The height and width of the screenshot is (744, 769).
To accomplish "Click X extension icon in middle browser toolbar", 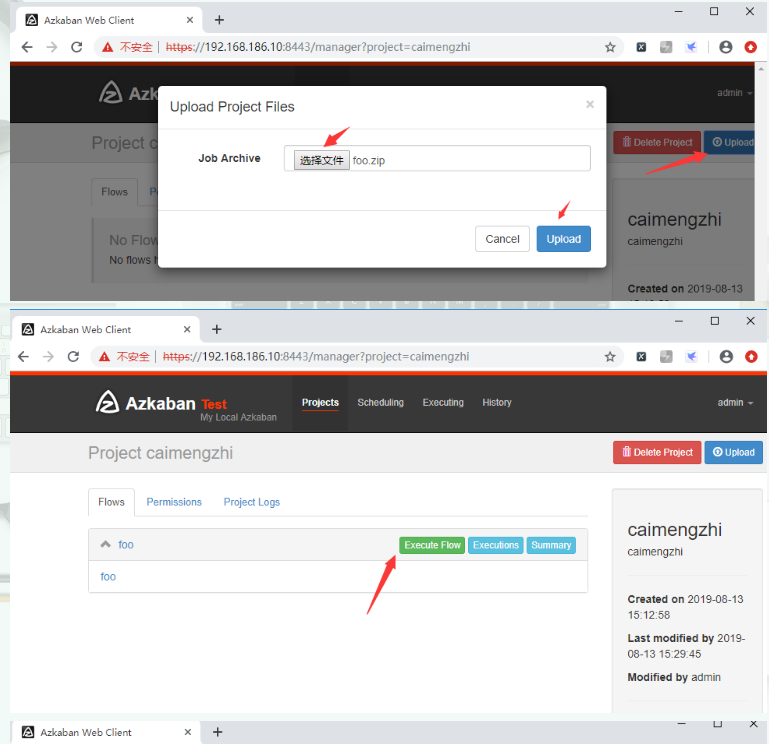I will click(x=641, y=357).
